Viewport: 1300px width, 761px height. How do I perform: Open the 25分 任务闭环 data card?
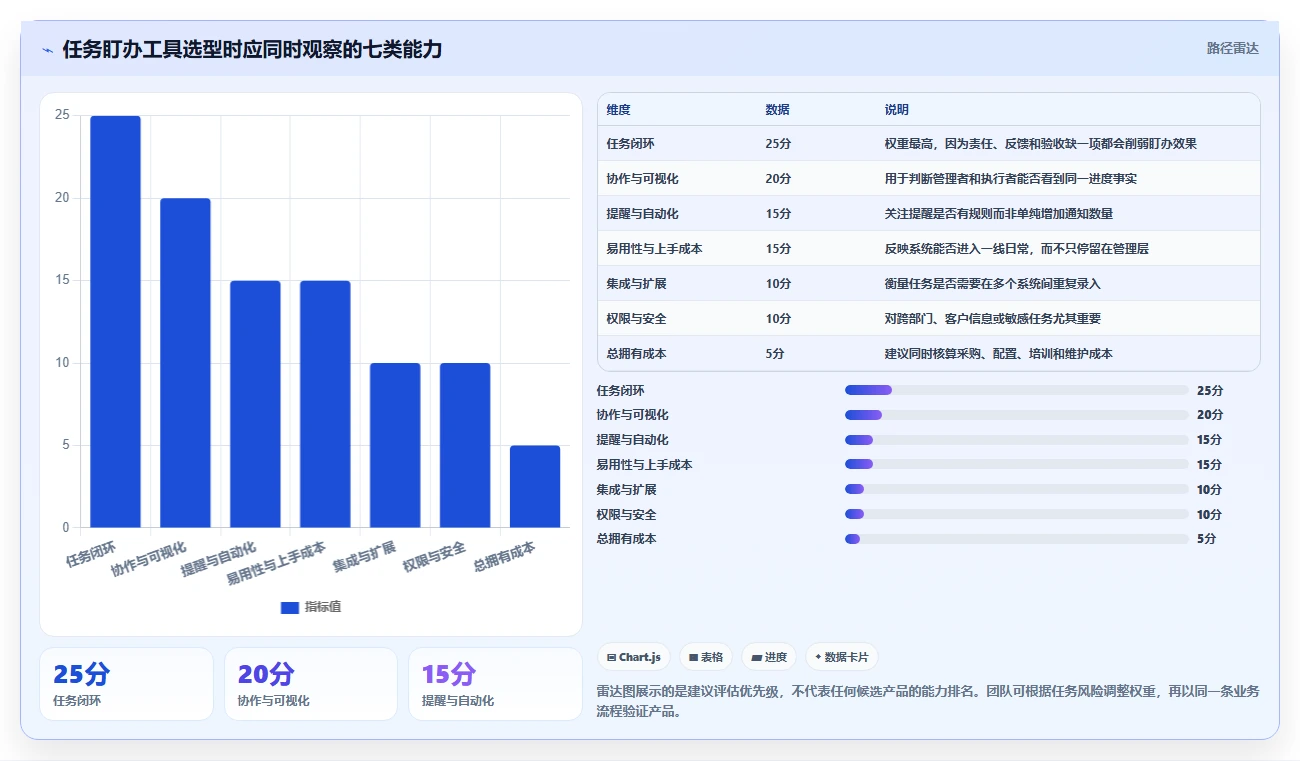click(x=126, y=684)
